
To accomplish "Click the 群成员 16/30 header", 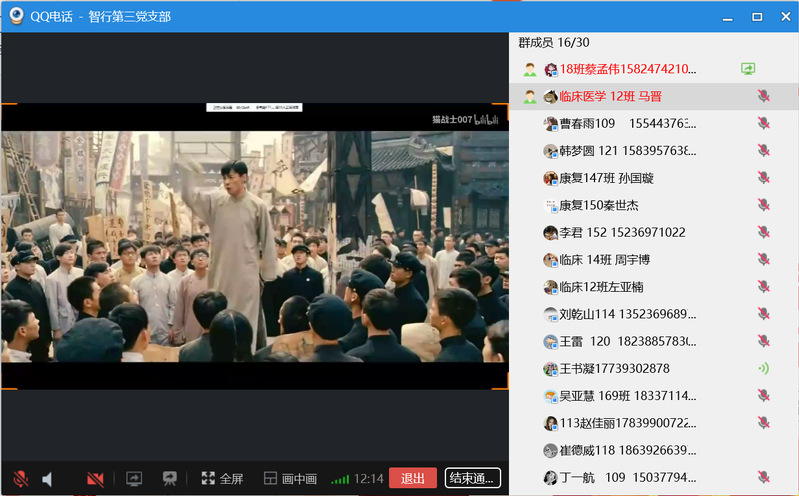I will (x=554, y=42).
